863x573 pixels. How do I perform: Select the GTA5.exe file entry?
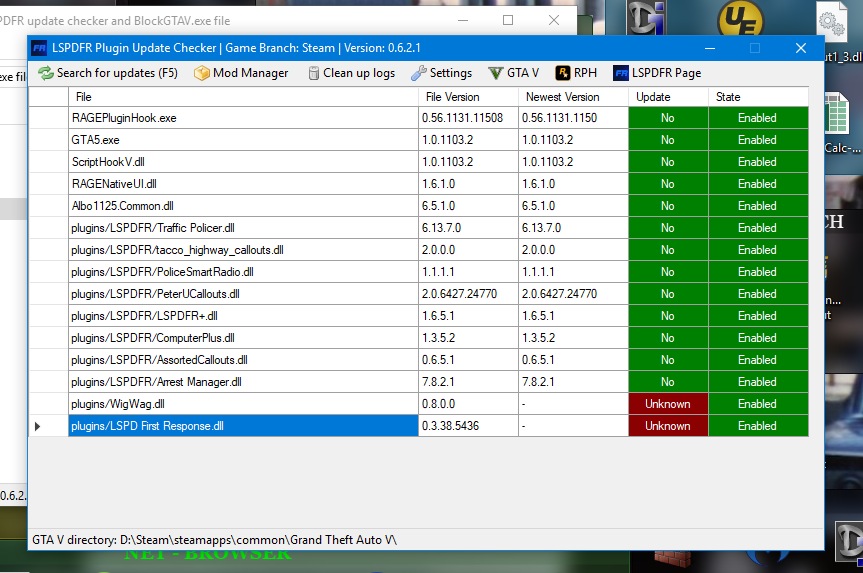pyautogui.click(x=243, y=140)
